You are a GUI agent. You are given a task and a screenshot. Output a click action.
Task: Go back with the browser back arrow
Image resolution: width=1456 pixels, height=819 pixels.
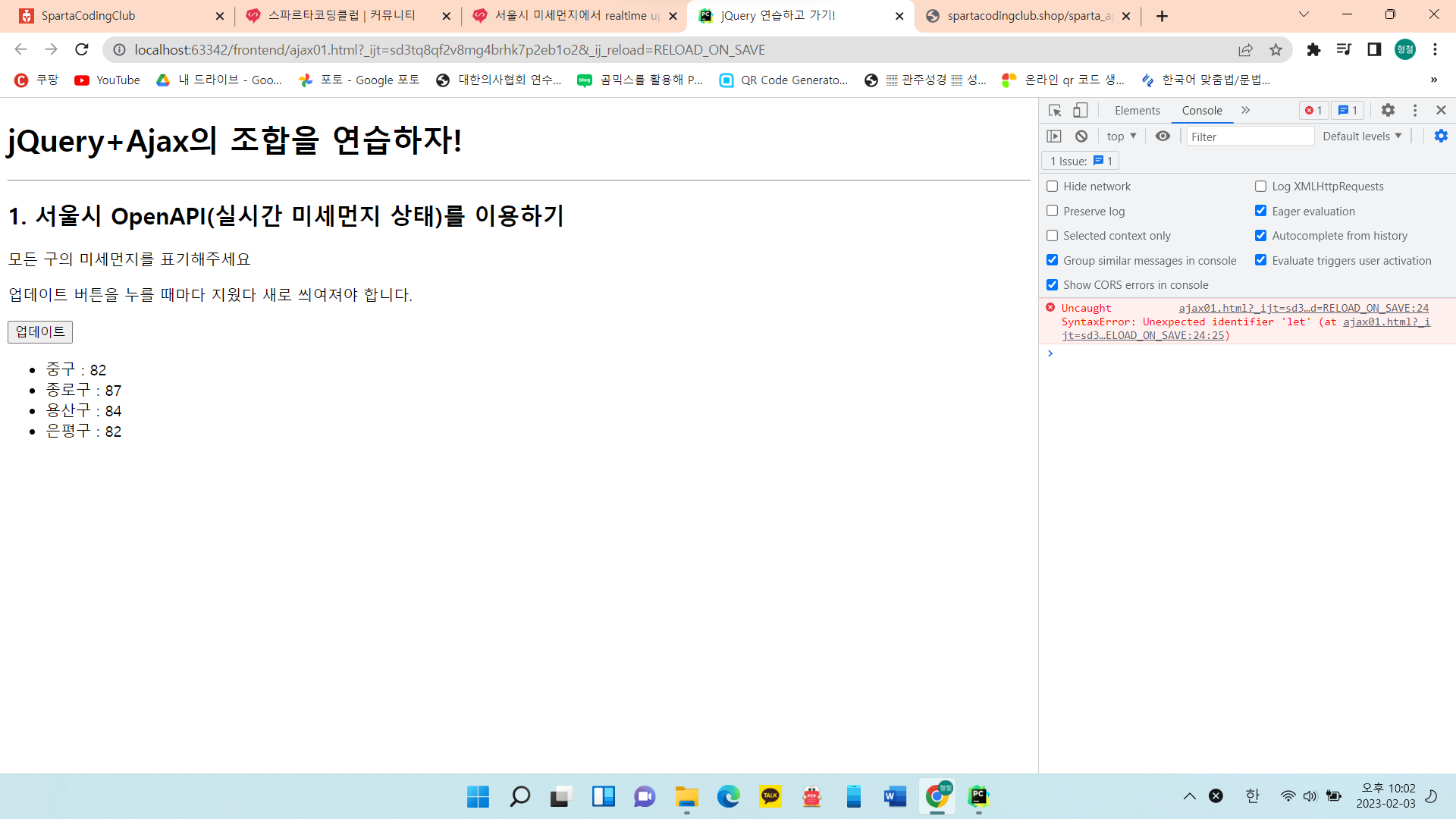click(x=20, y=49)
